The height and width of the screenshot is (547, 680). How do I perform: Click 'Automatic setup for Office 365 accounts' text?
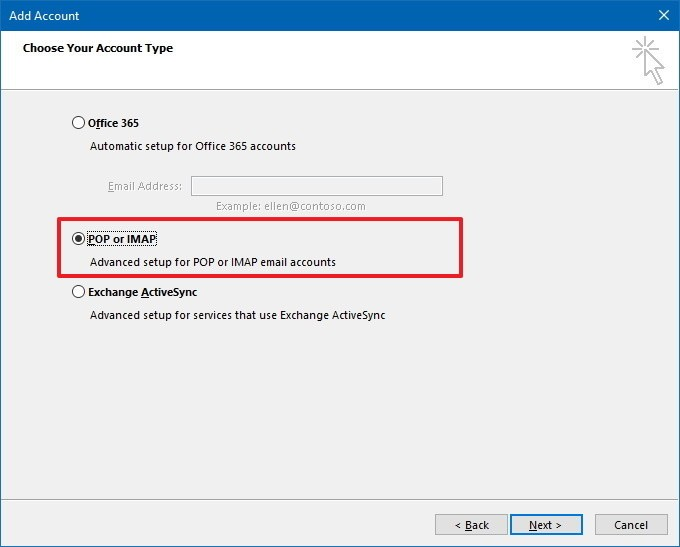tap(193, 146)
